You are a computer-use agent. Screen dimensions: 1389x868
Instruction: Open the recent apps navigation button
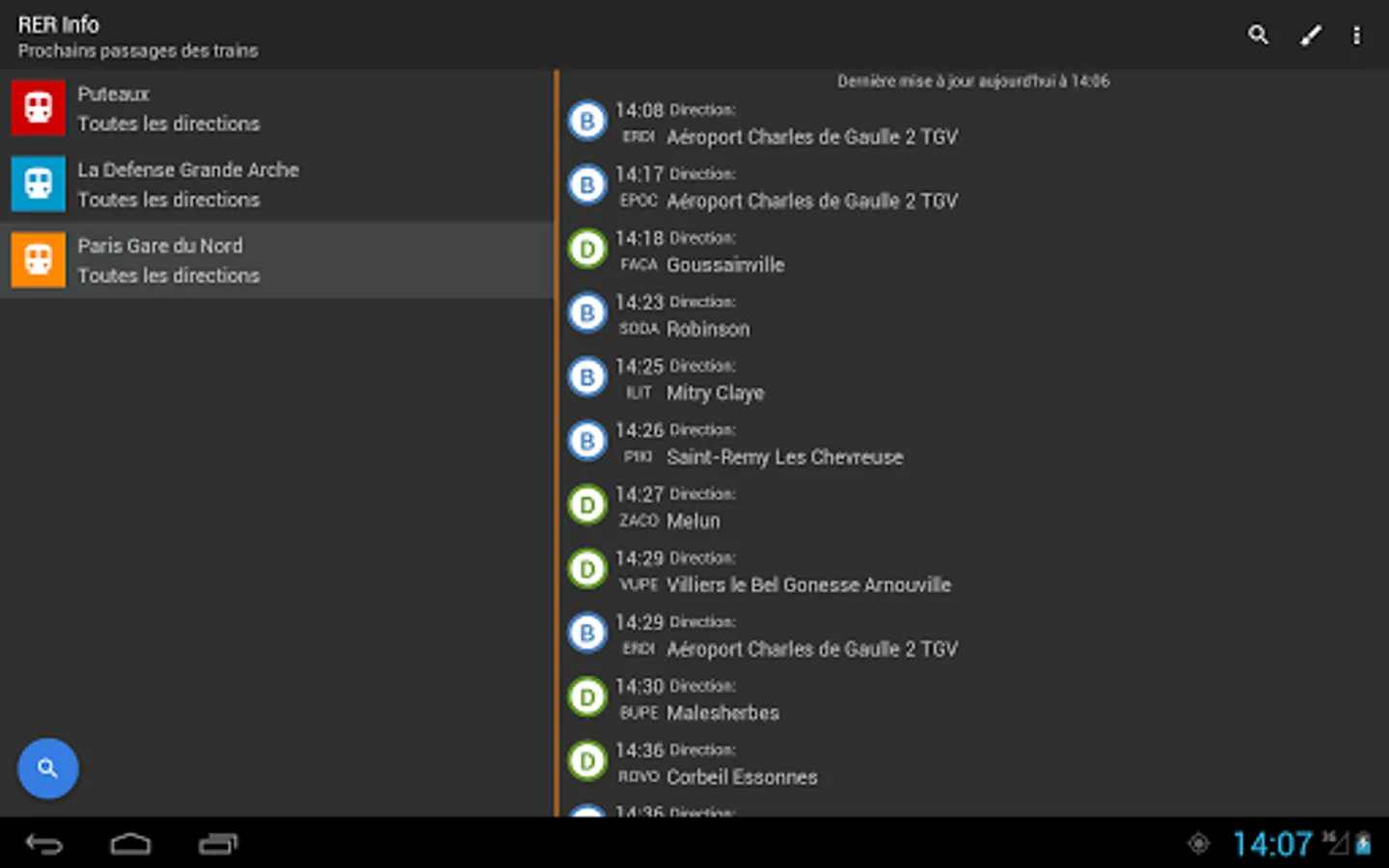(x=218, y=844)
